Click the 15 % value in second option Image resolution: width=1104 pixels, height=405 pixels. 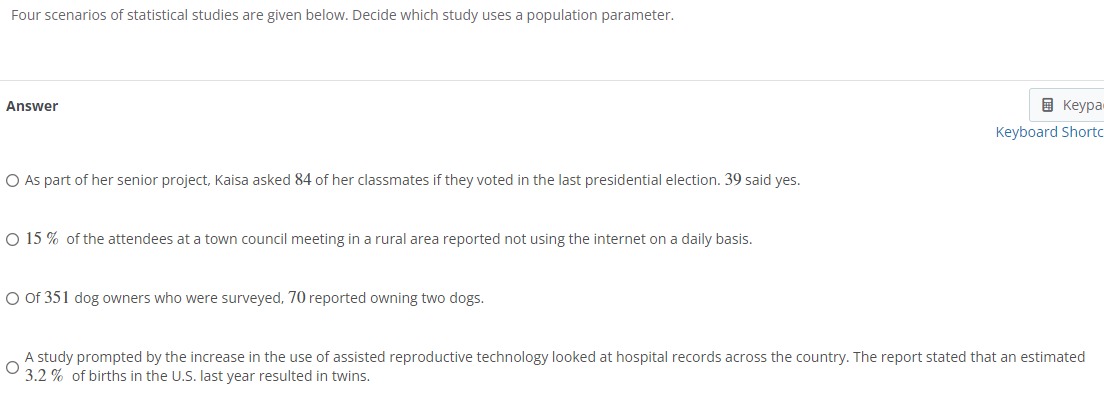[42, 239]
